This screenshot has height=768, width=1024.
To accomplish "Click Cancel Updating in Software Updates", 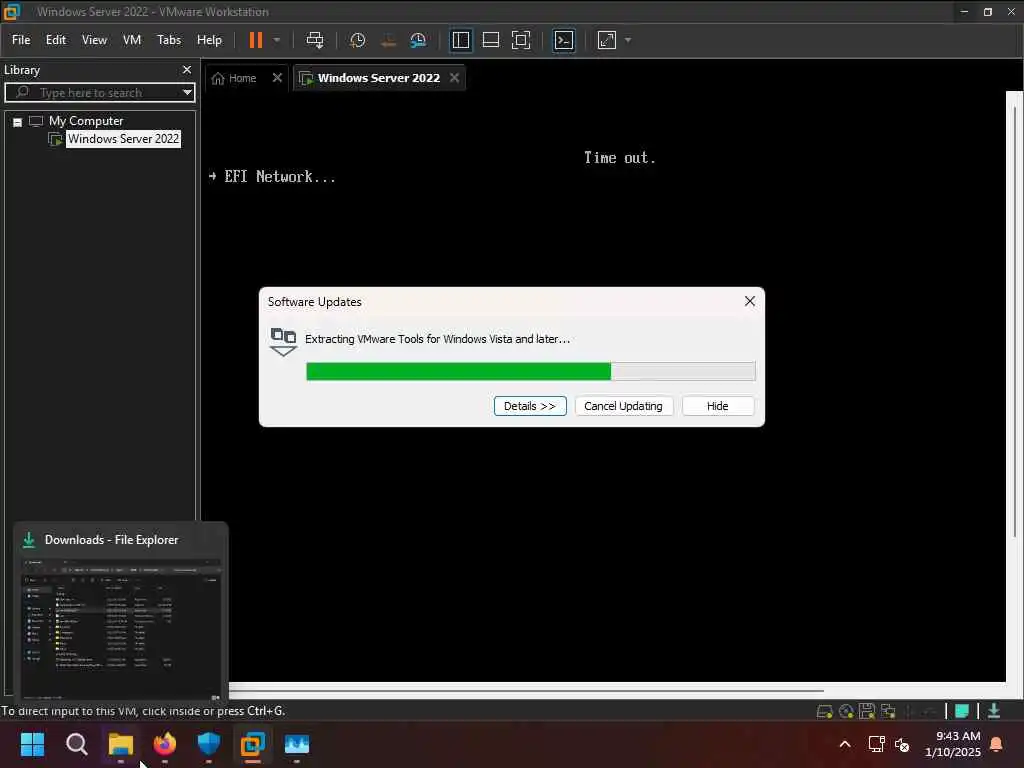I will (623, 406).
